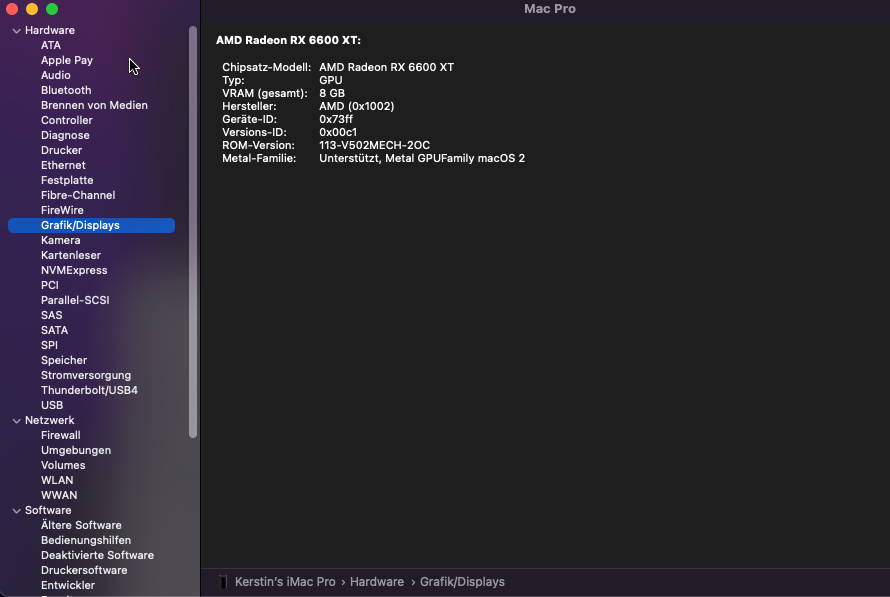
Task: Open the Stromversorgung entry
Action: pos(86,376)
